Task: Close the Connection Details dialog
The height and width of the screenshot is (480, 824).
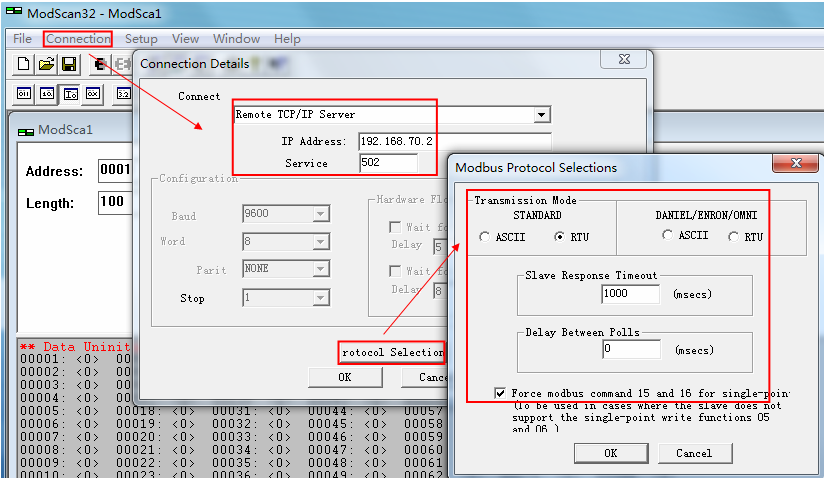Action: coord(624,59)
